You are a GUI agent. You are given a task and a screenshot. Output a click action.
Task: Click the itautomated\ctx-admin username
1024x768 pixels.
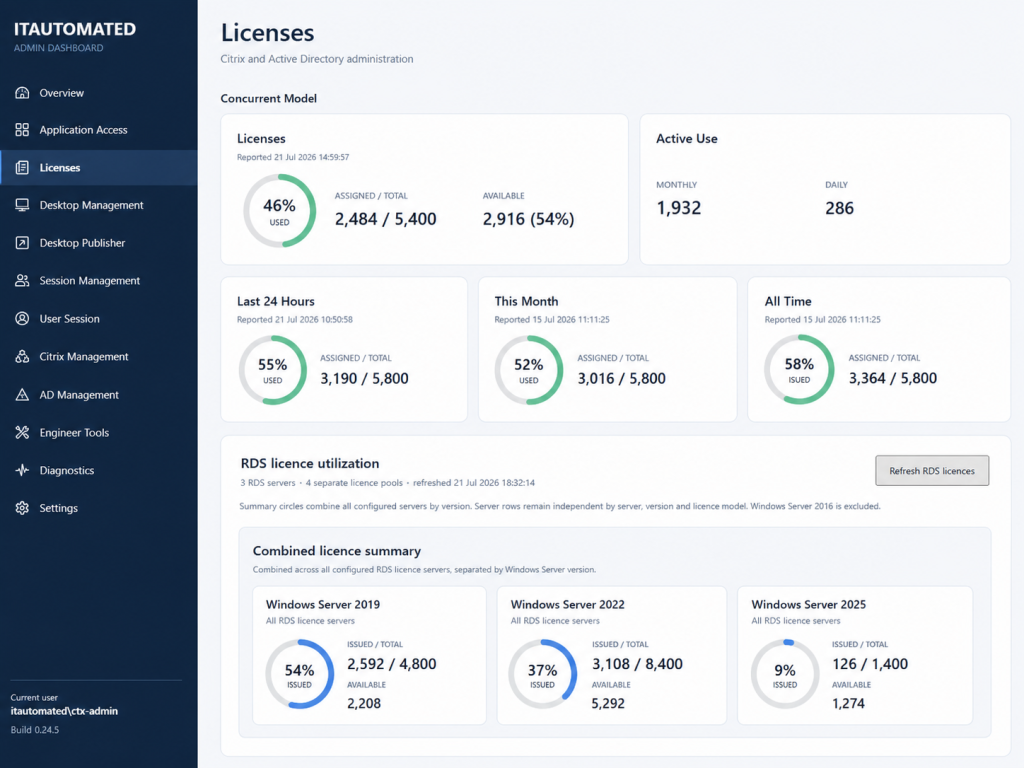pyautogui.click(x=64, y=711)
